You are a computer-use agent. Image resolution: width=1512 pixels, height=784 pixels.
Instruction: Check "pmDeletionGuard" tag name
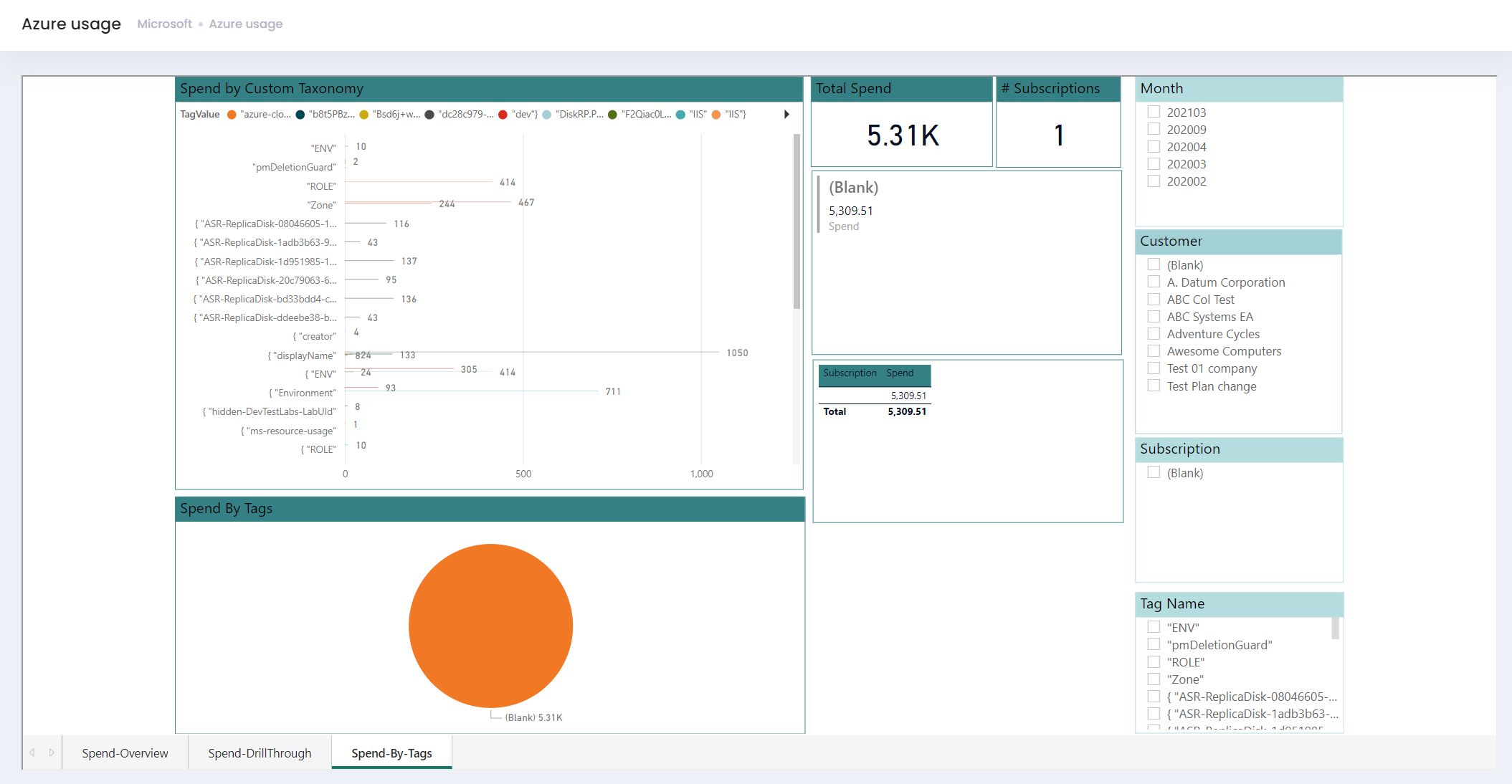pos(1154,644)
